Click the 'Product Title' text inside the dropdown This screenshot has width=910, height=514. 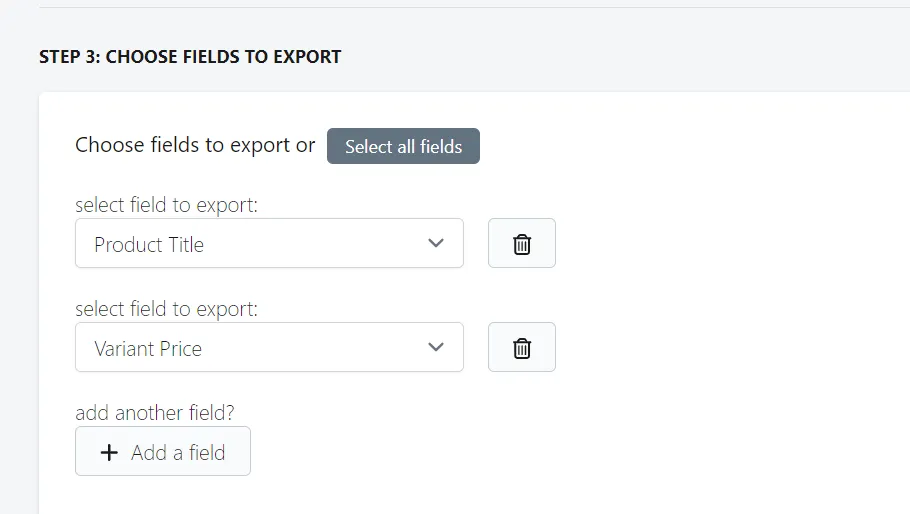149,244
